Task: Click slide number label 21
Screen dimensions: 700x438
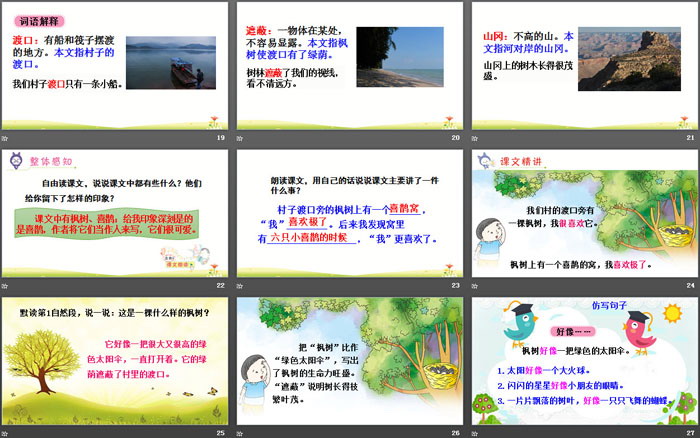Action: coord(691,138)
